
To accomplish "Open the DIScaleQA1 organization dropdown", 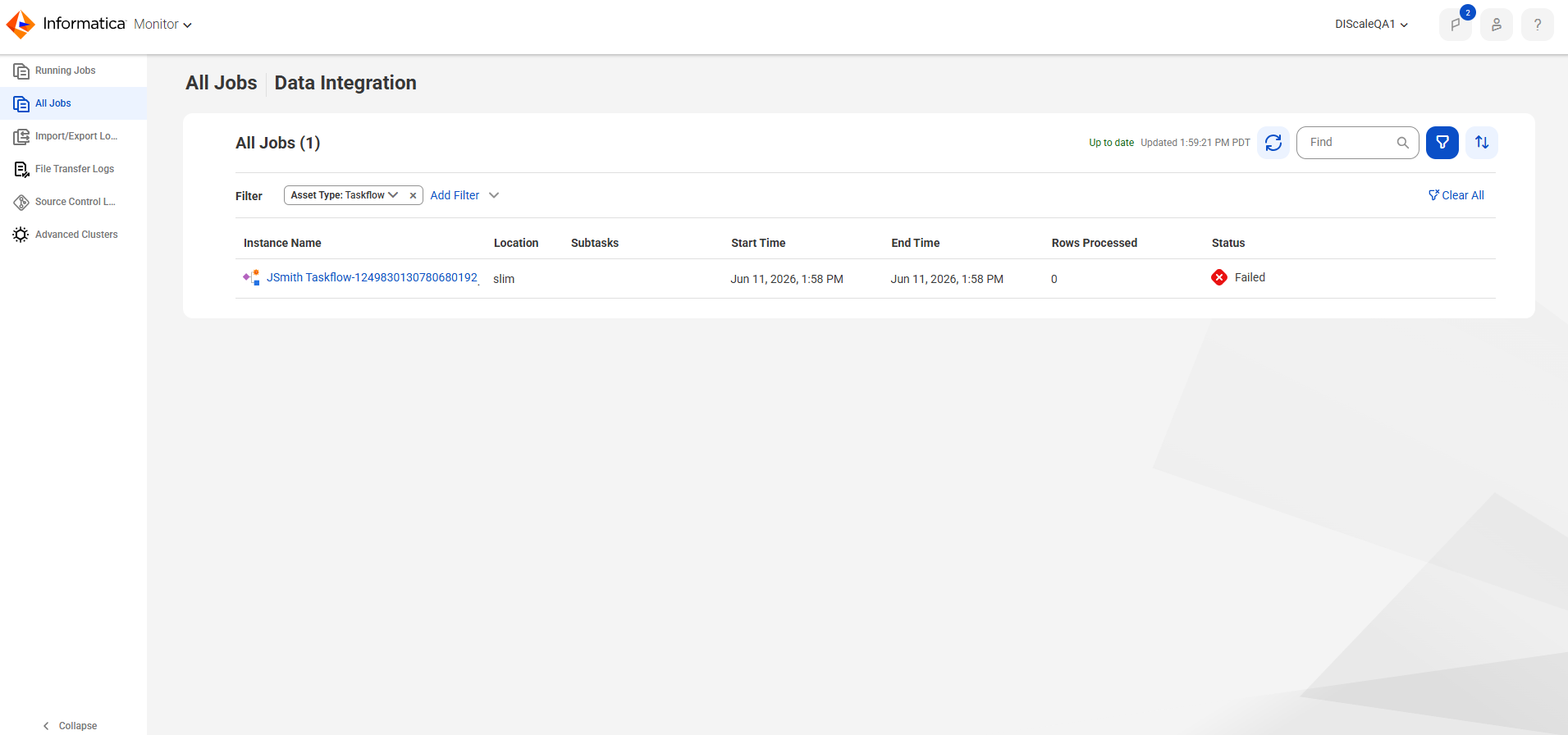I will 1371,25.
